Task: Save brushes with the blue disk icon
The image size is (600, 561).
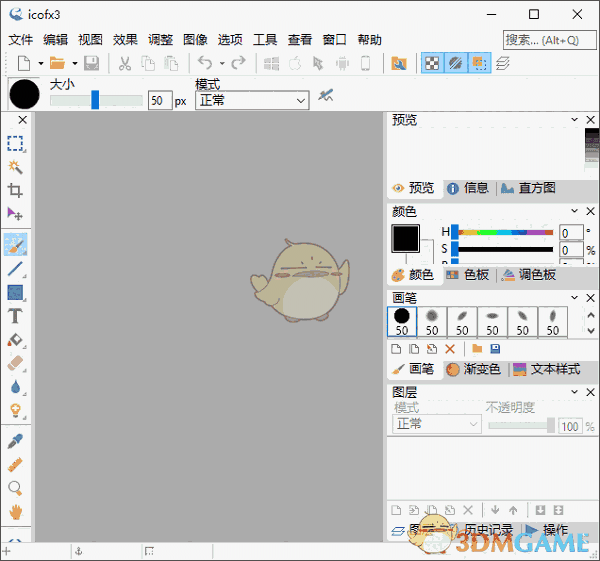Action: coord(495,349)
